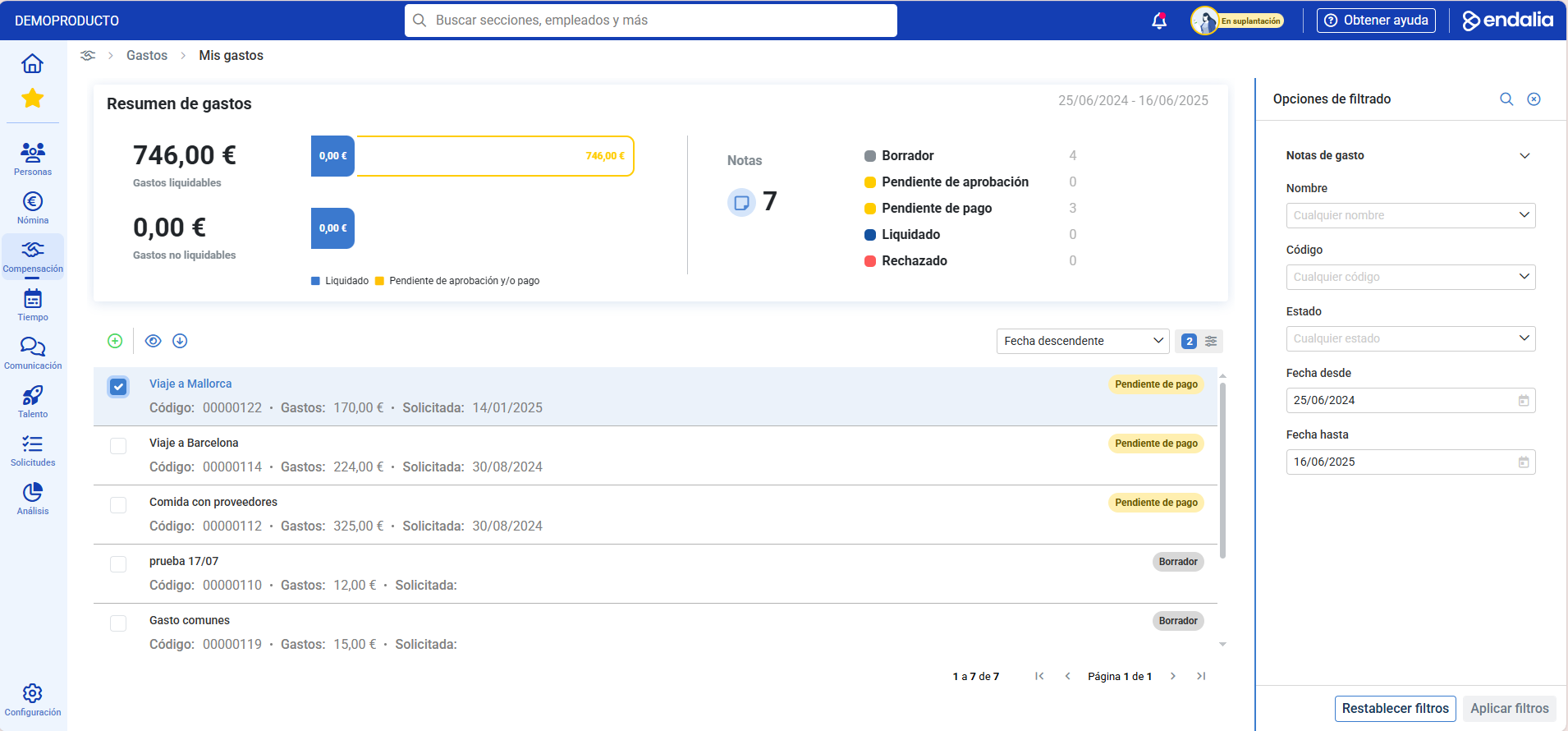Click Pendiente de pago badge on Barcelona row
The width and height of the screenshot is (1568, 731).
1156,444
